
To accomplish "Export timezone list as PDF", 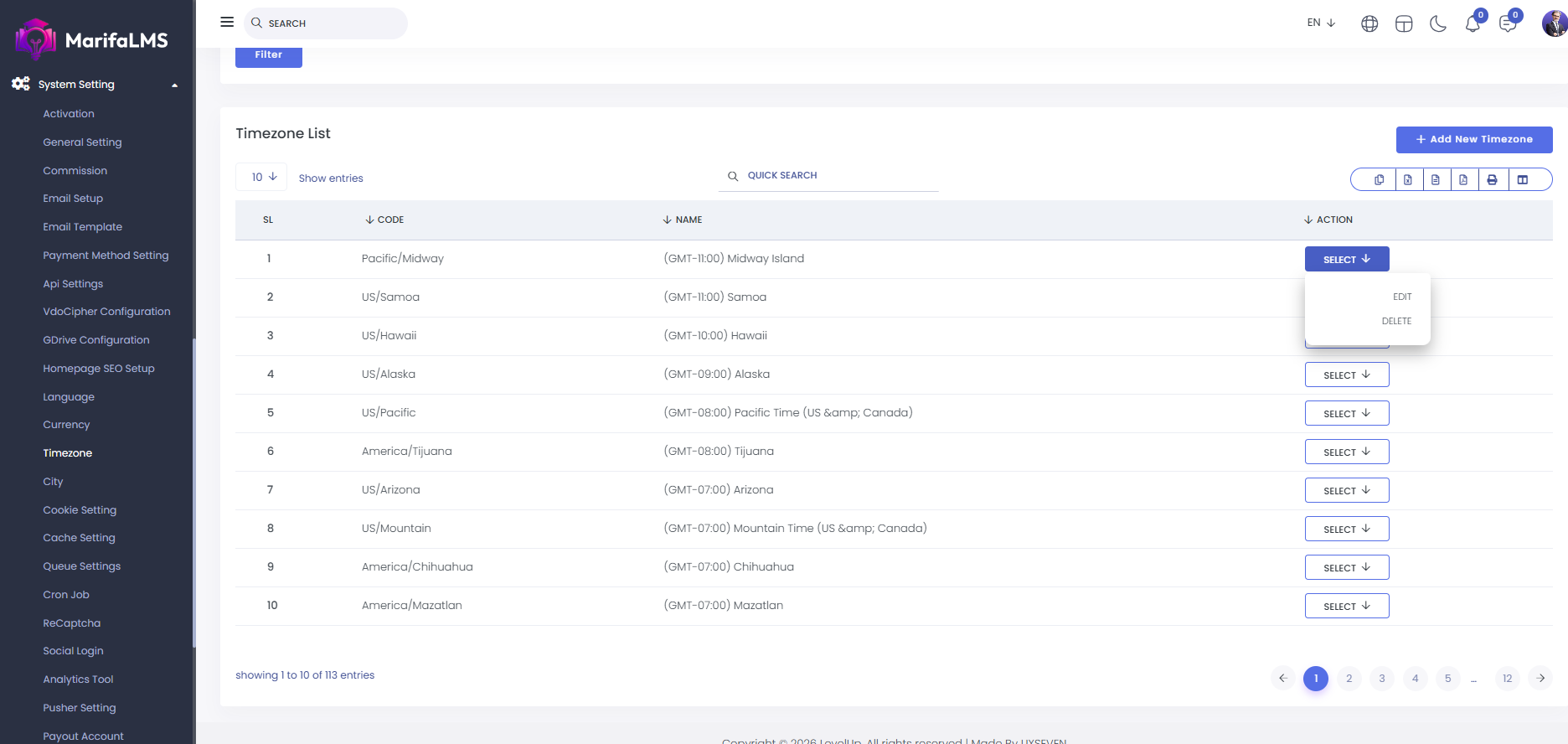I will pos(1463,179).
